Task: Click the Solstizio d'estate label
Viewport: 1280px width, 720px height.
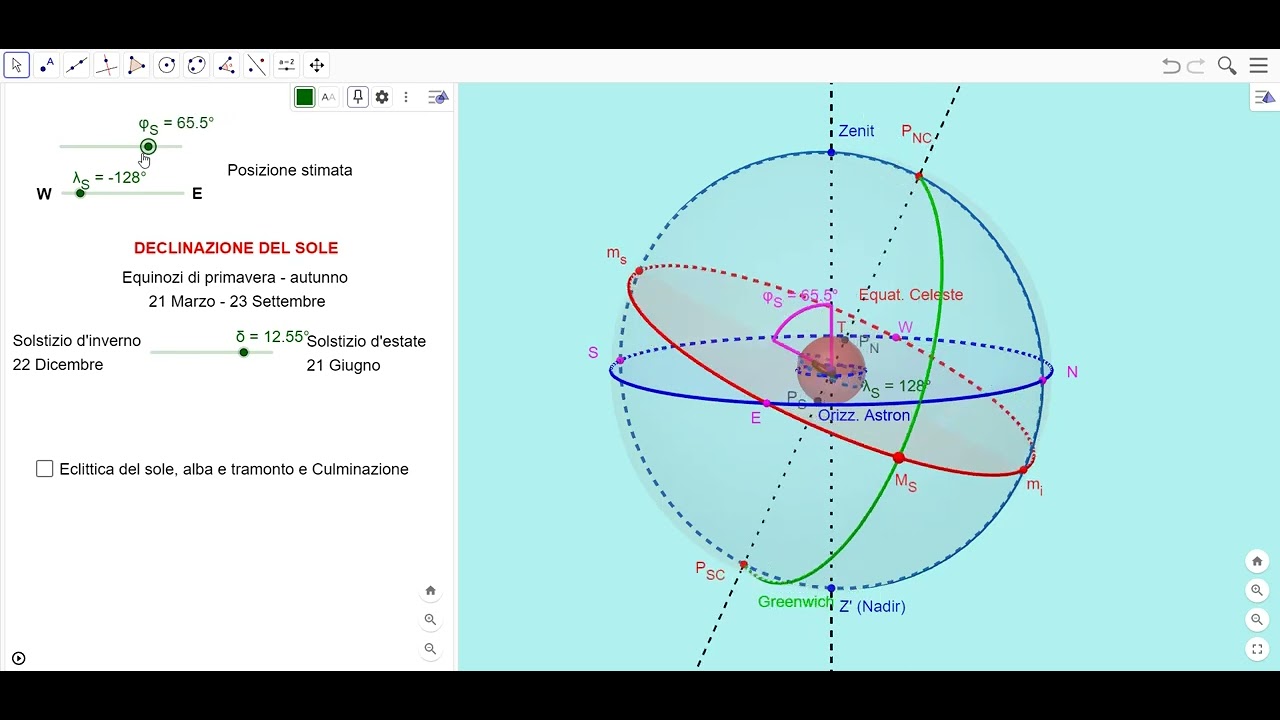Action: click(366, 341)
